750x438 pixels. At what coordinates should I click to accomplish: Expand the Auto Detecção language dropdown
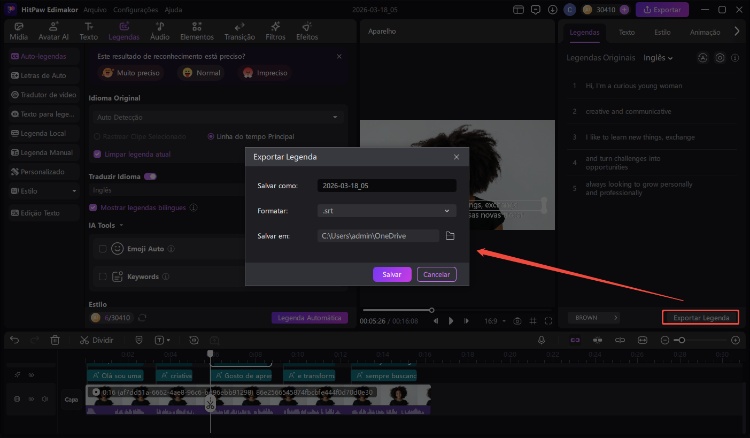(x=217, y=117)
